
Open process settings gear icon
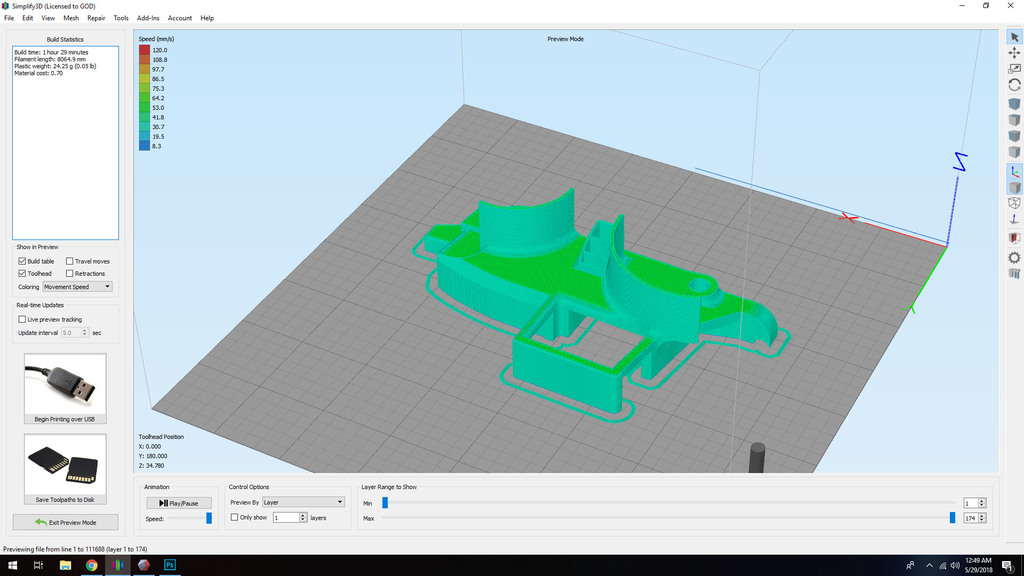pos(1014,257)
